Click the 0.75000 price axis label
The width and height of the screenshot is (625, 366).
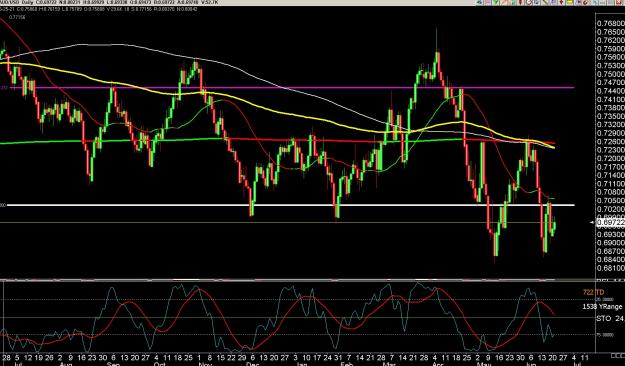click(x=610, y=74)
